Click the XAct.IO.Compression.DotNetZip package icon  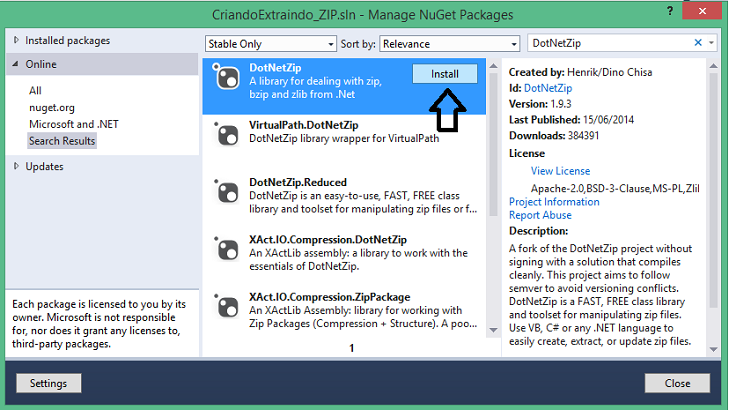click(x=227, y=249)
